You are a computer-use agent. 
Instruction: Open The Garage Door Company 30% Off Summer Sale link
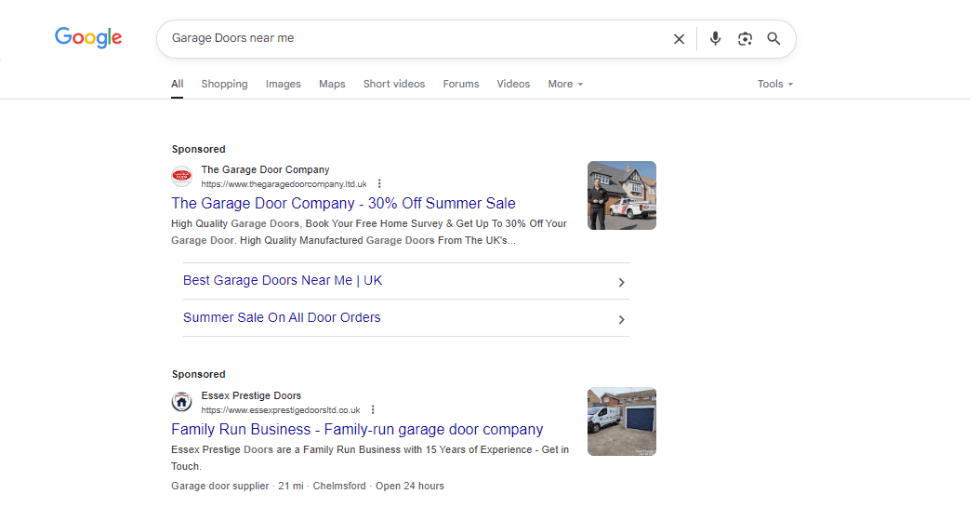[x=343, y=203]
